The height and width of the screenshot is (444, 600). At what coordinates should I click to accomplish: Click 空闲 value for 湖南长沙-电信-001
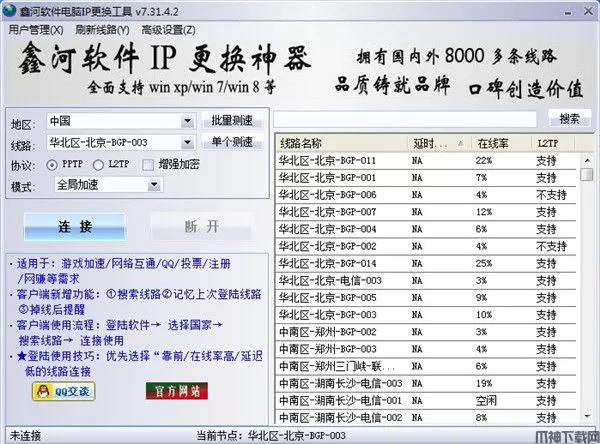coord(486,401)
